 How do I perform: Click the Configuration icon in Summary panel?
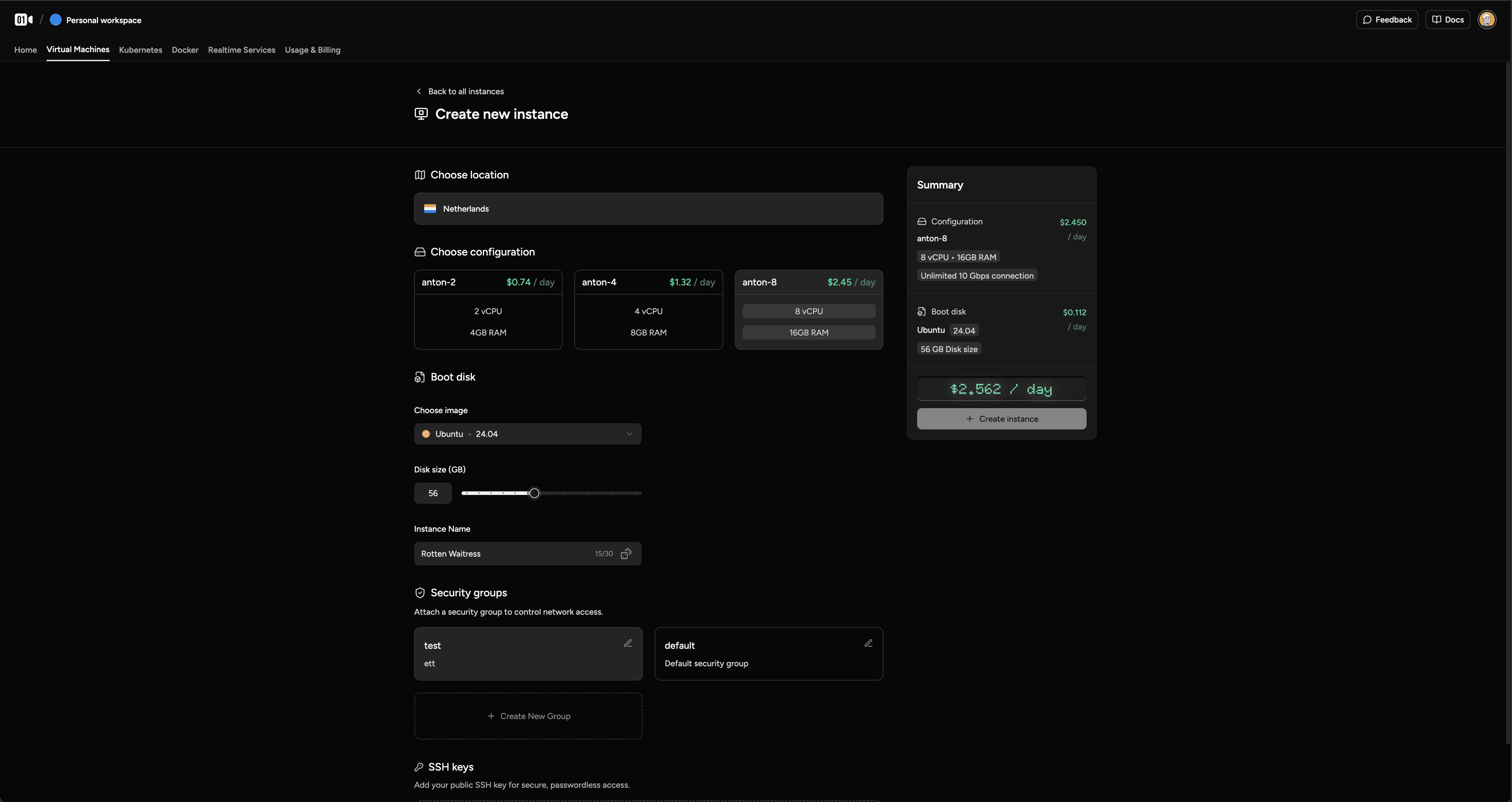coord(922,221)
